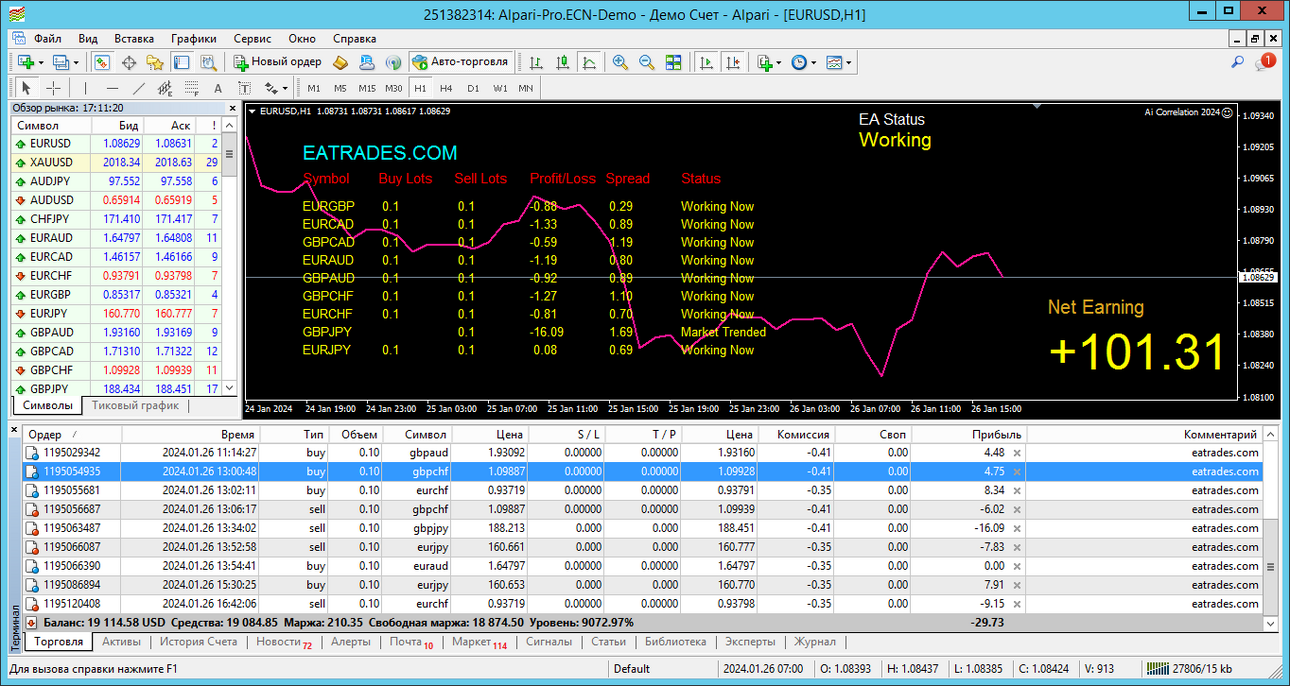Click the Новый ордер button
This screenshot has height=686, width=1290.
pos(277,62)
